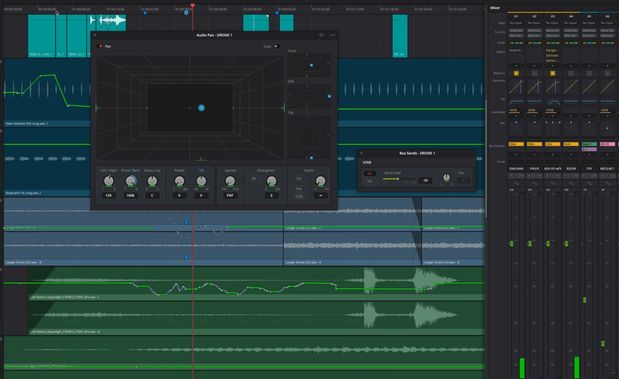Open the A3 EQ curve in mixer

click(x=553, y=101)
